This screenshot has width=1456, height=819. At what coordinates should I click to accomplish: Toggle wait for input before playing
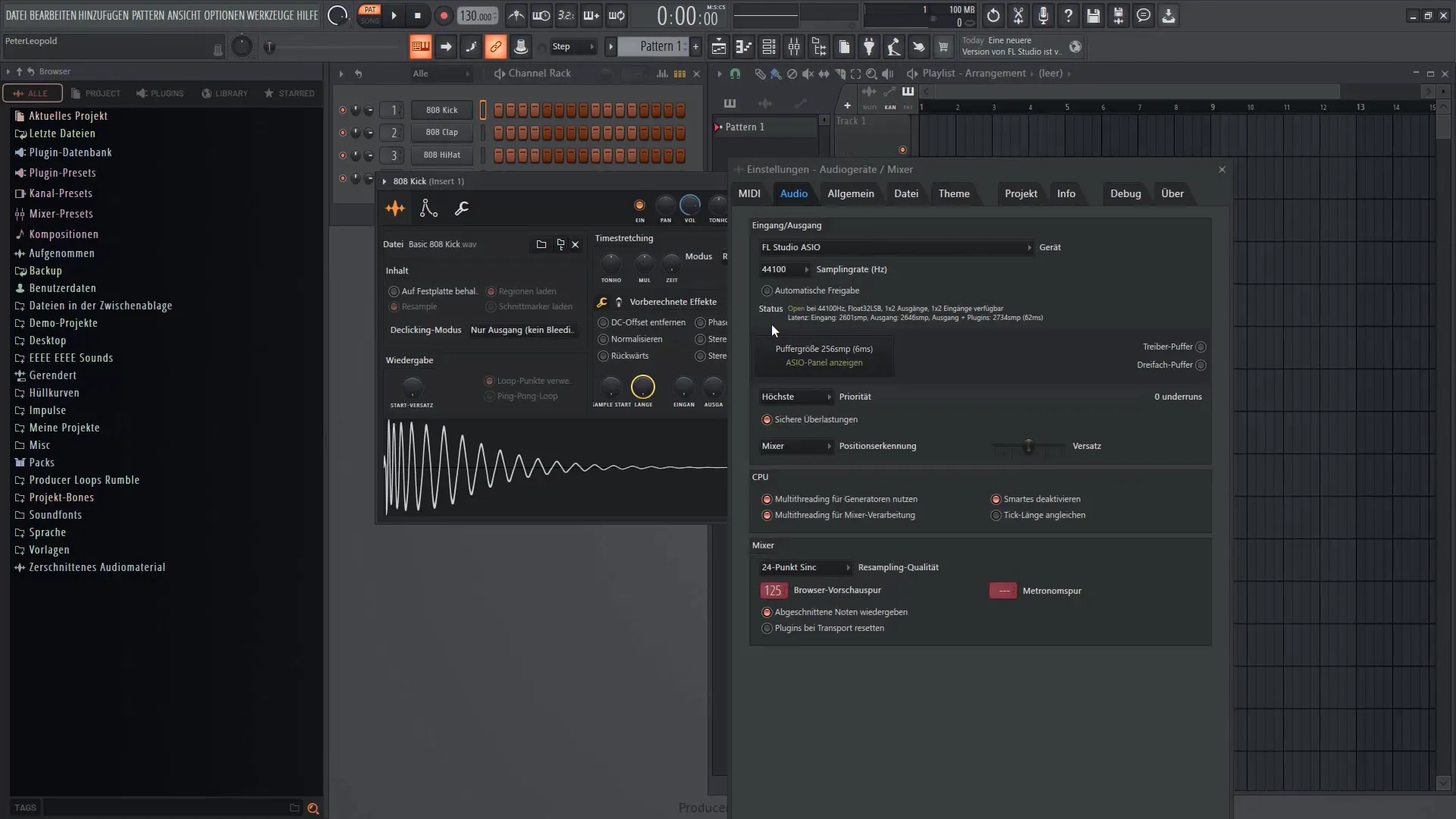coord(541,15)
